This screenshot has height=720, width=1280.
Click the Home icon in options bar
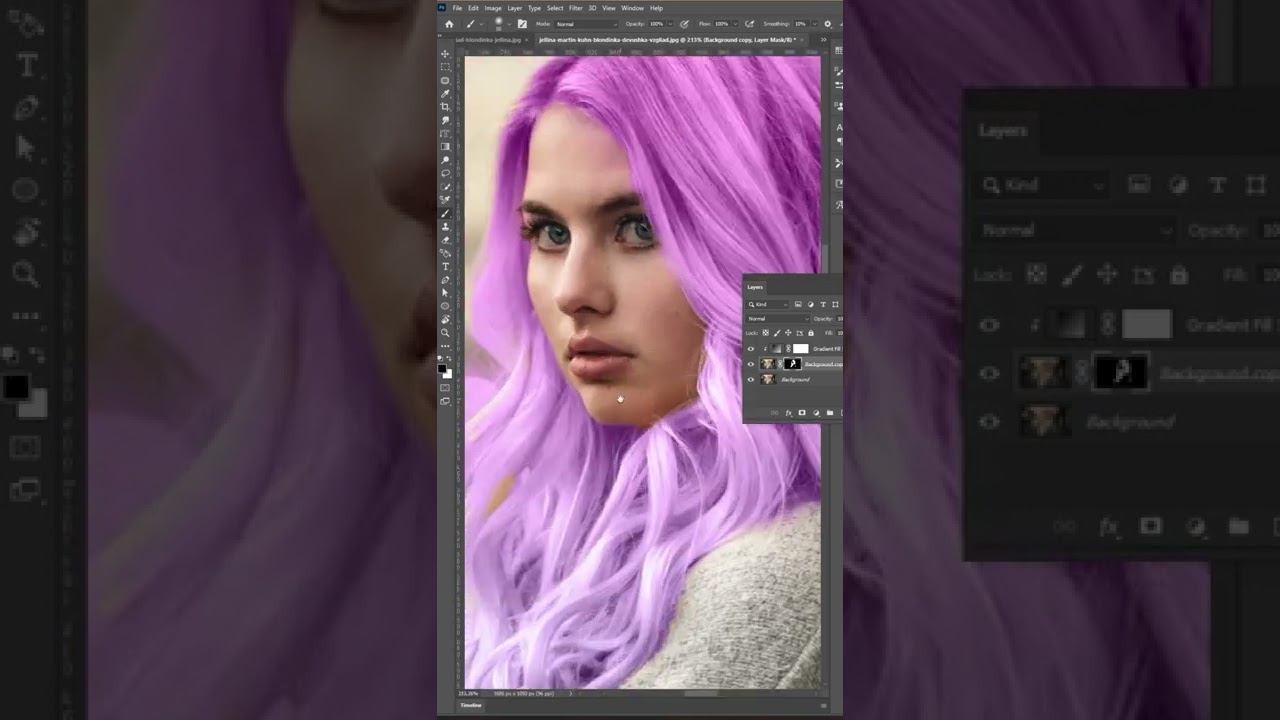449,24
